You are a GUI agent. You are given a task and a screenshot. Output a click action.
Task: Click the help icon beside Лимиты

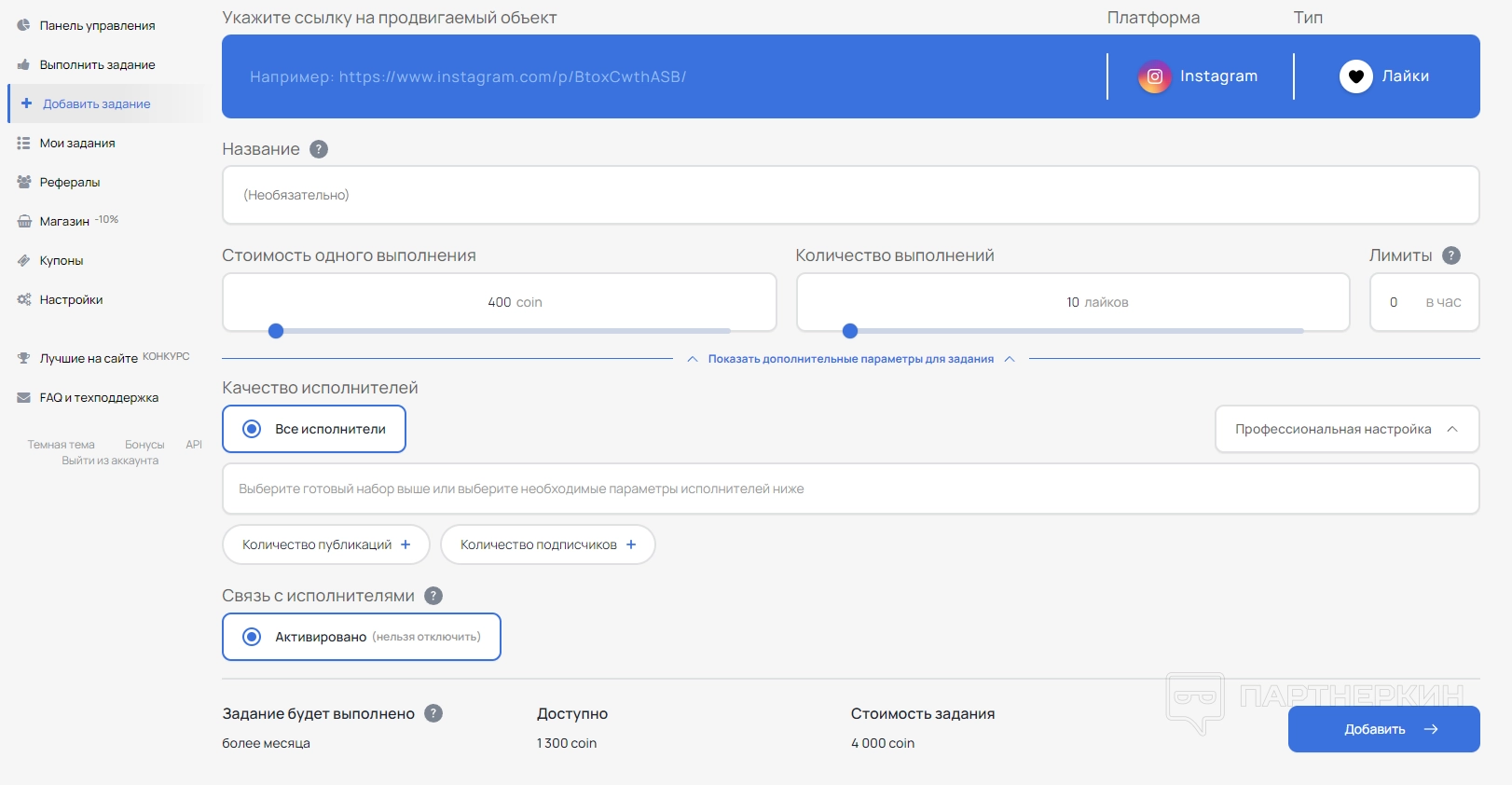(1450, 255)
